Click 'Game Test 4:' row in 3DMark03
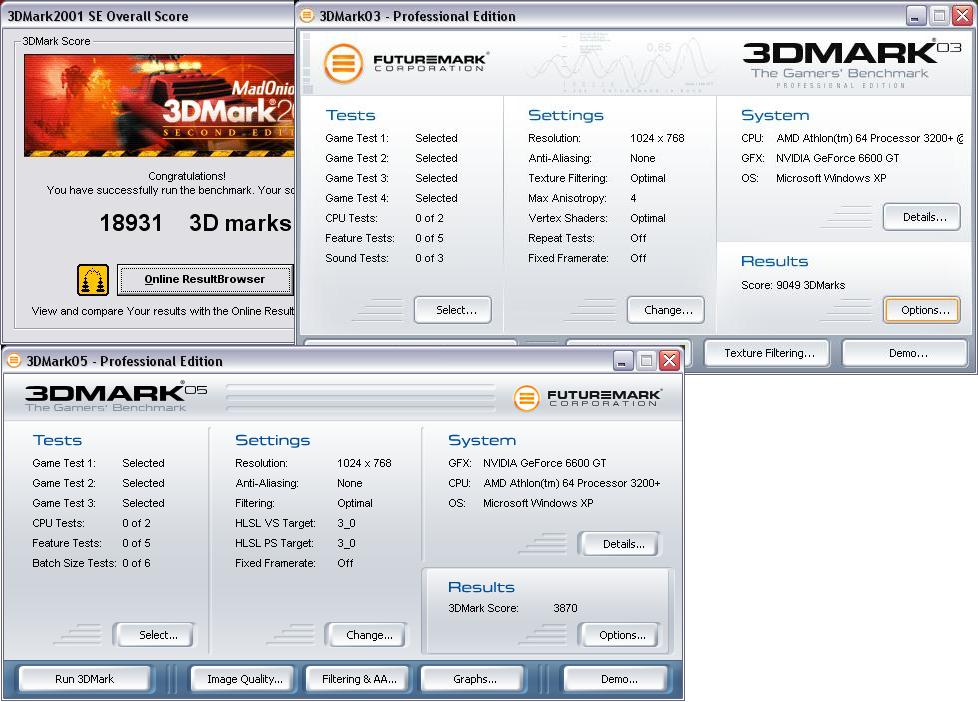This screenshot has height=702, width=978. click(391, 198)
